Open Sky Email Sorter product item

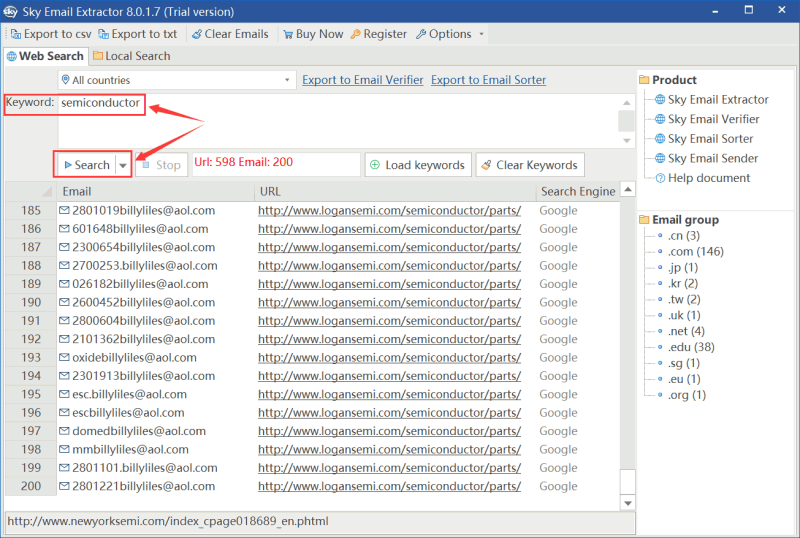[710, 139]
